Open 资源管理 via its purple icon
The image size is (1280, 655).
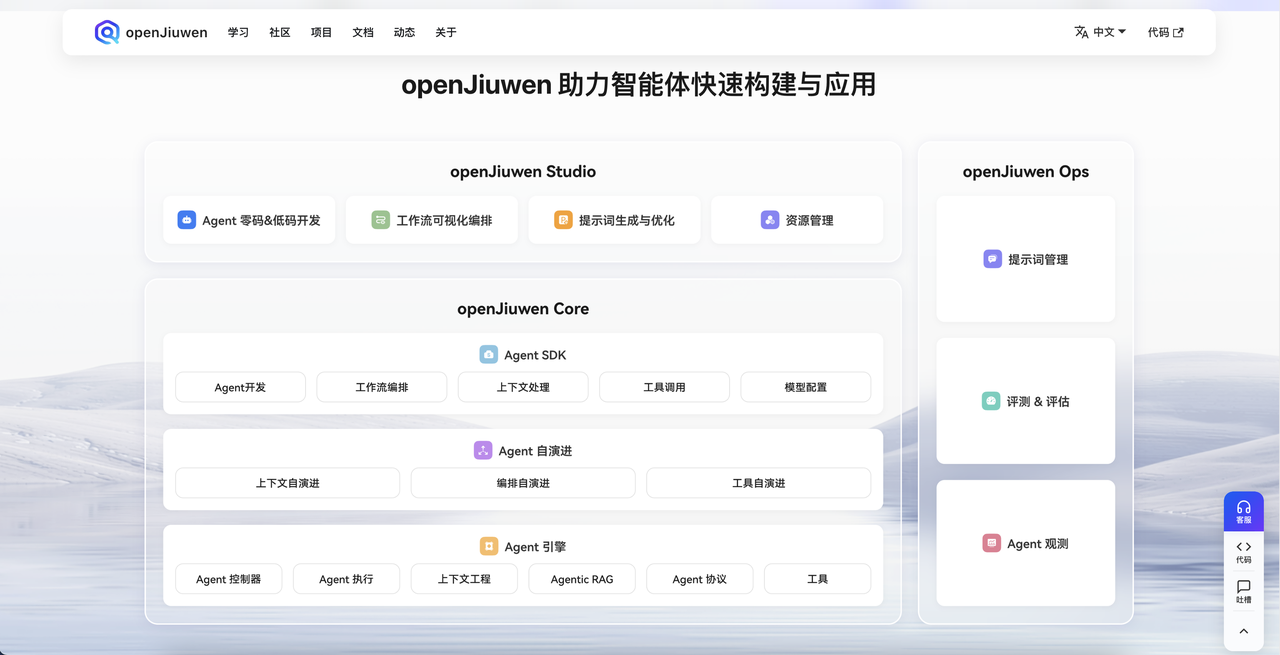pos(769,219)
